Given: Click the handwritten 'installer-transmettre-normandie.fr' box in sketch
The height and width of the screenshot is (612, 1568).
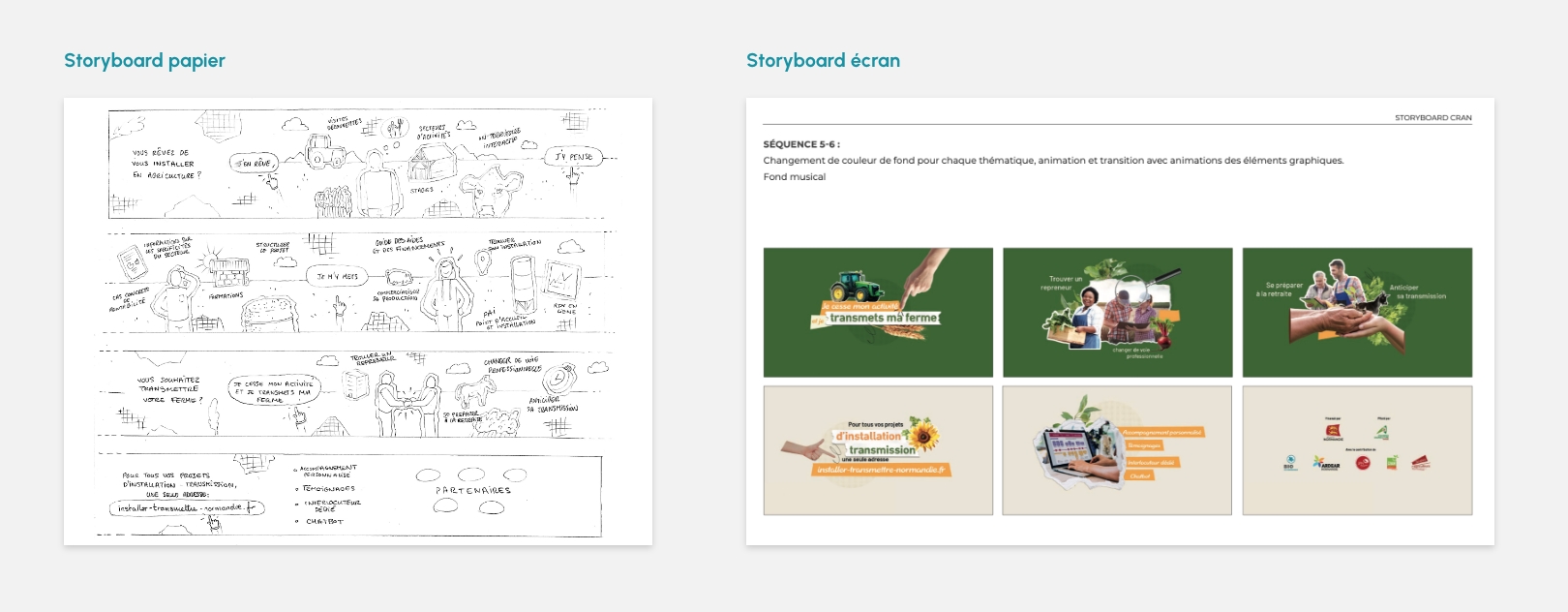Looking at the screenshot, I should (x=187, y=507).
